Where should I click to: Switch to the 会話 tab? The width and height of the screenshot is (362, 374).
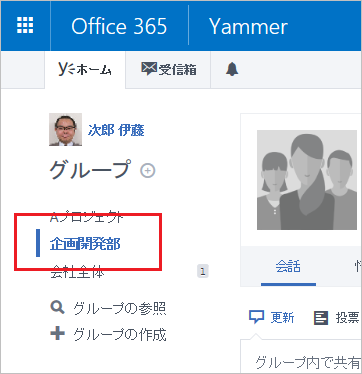(288, 267)
